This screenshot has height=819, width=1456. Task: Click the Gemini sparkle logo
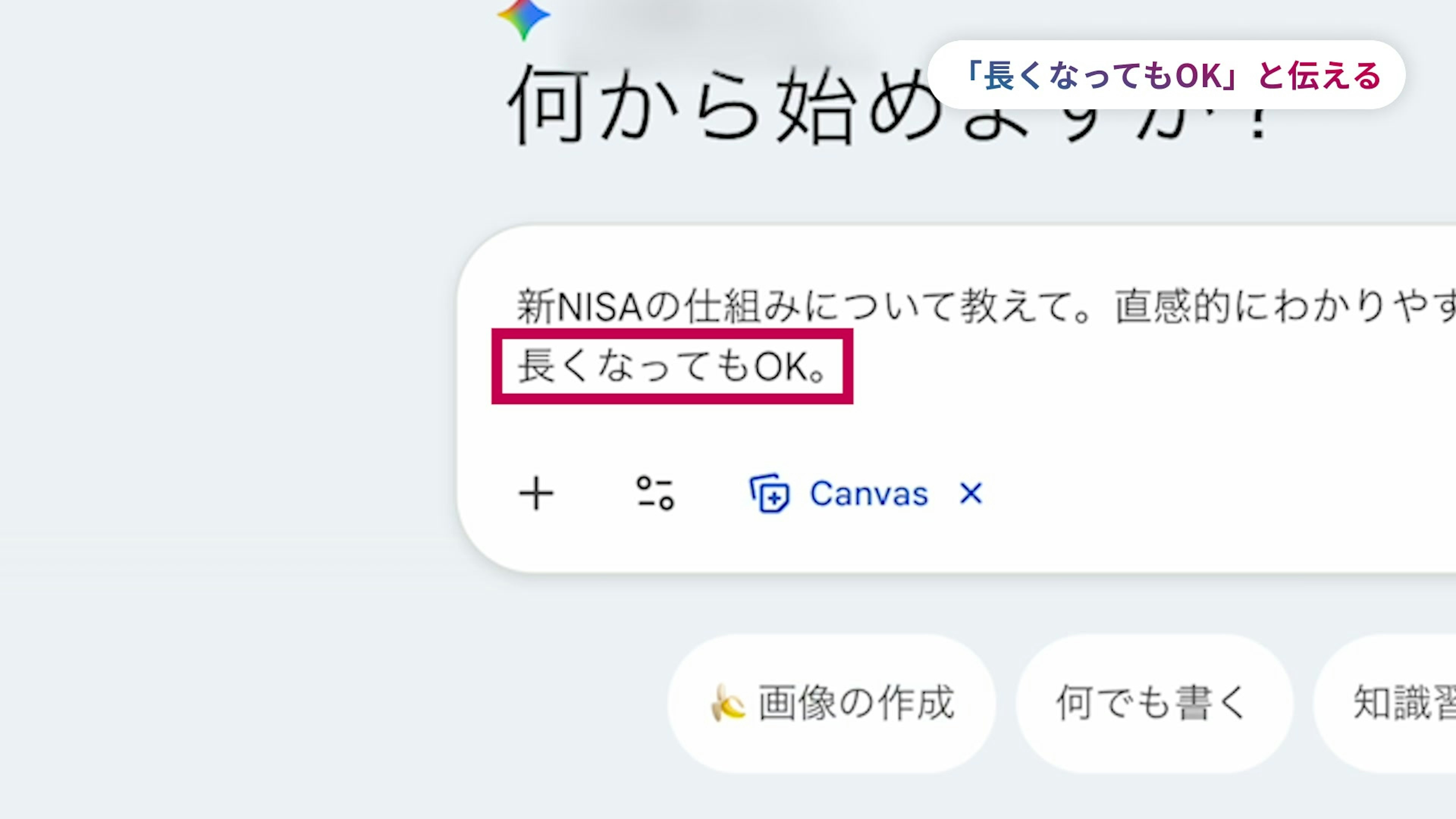point(523,18)
